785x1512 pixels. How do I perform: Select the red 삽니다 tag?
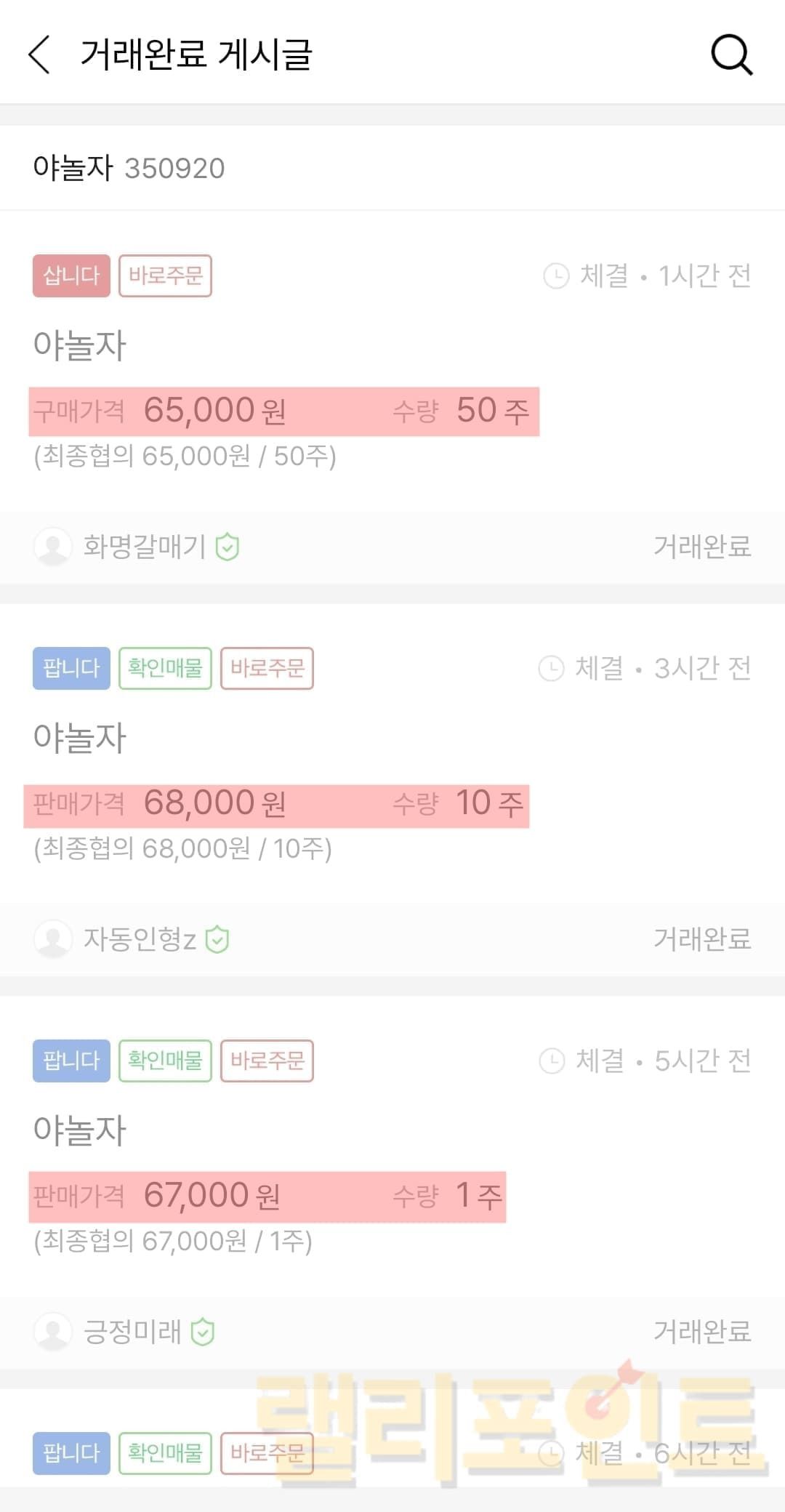click(71, 276)
